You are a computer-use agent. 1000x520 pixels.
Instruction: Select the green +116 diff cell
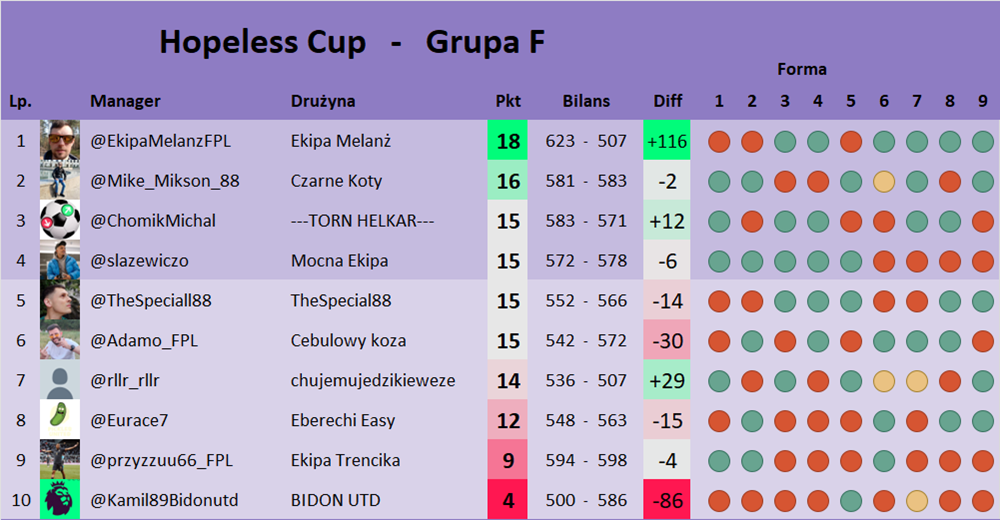pos(667,141)
